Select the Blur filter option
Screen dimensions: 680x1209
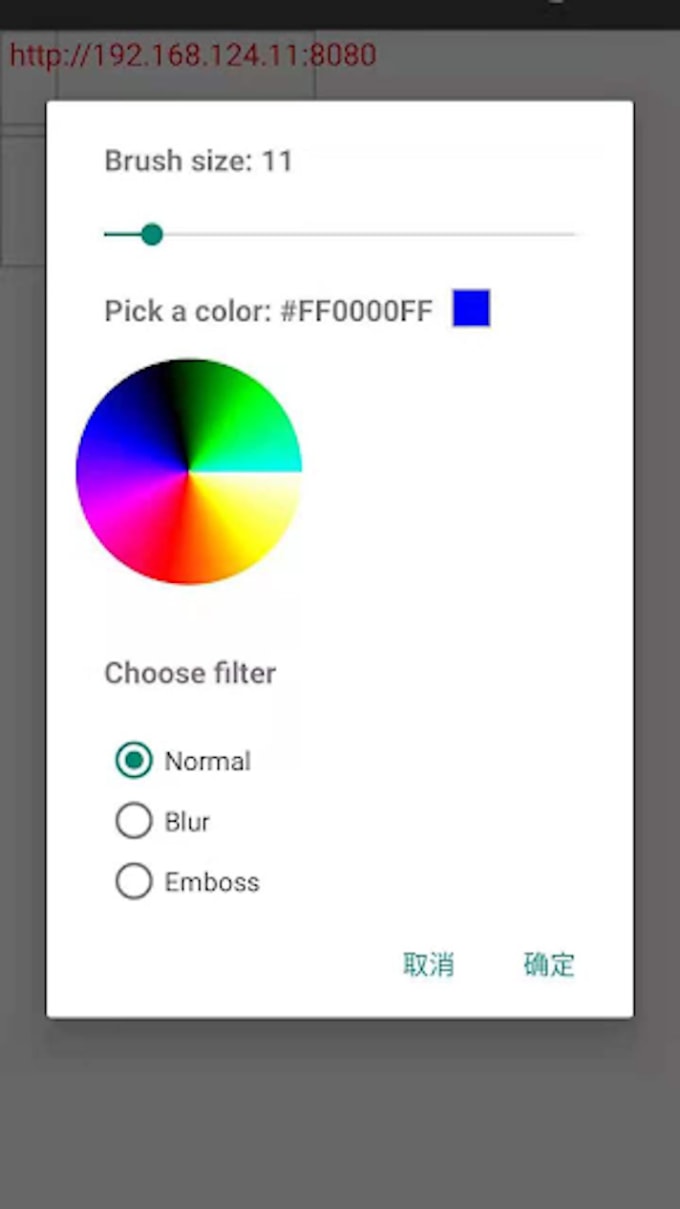pyautogui.click(x=134, y=821)
